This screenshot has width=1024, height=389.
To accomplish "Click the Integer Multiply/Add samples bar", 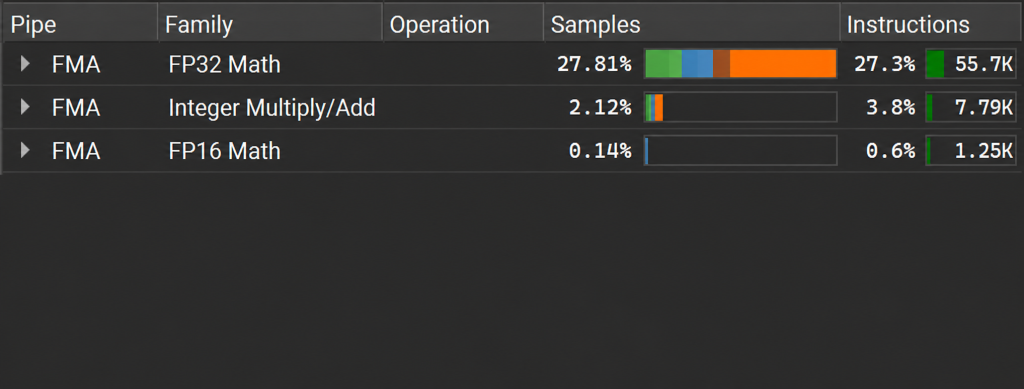I will [x=741, y=107].
